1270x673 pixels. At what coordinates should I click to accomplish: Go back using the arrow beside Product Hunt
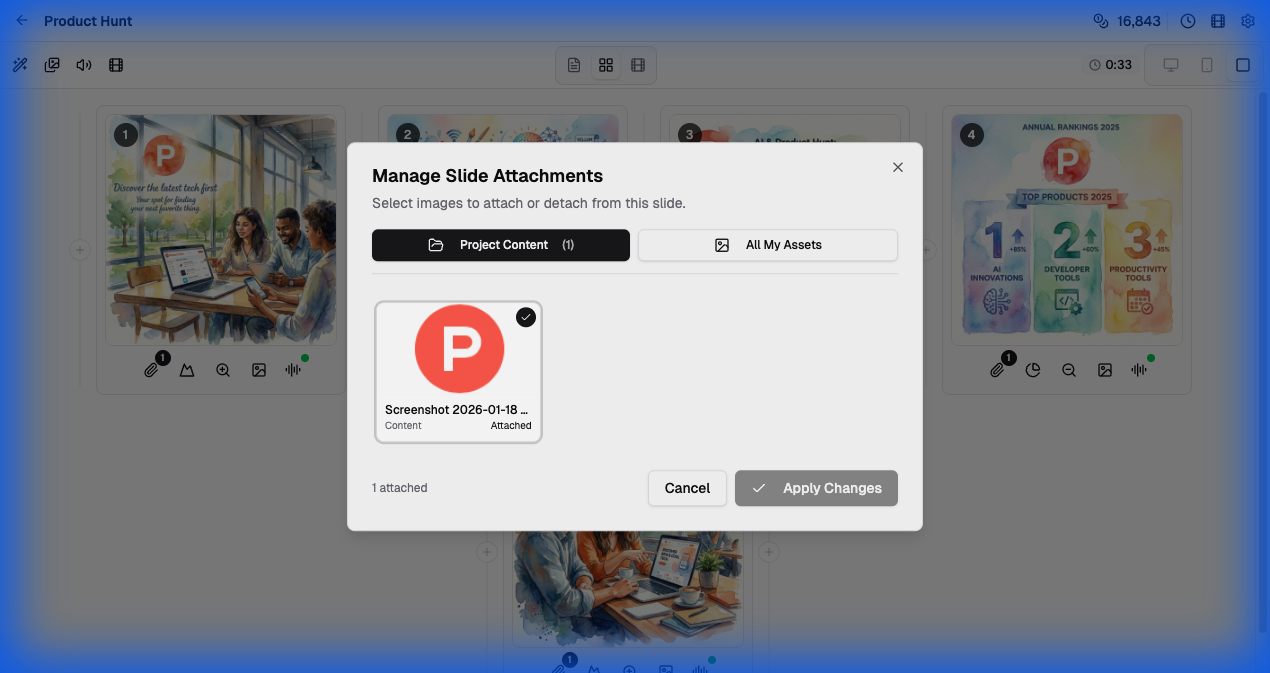tap(22, 21)
